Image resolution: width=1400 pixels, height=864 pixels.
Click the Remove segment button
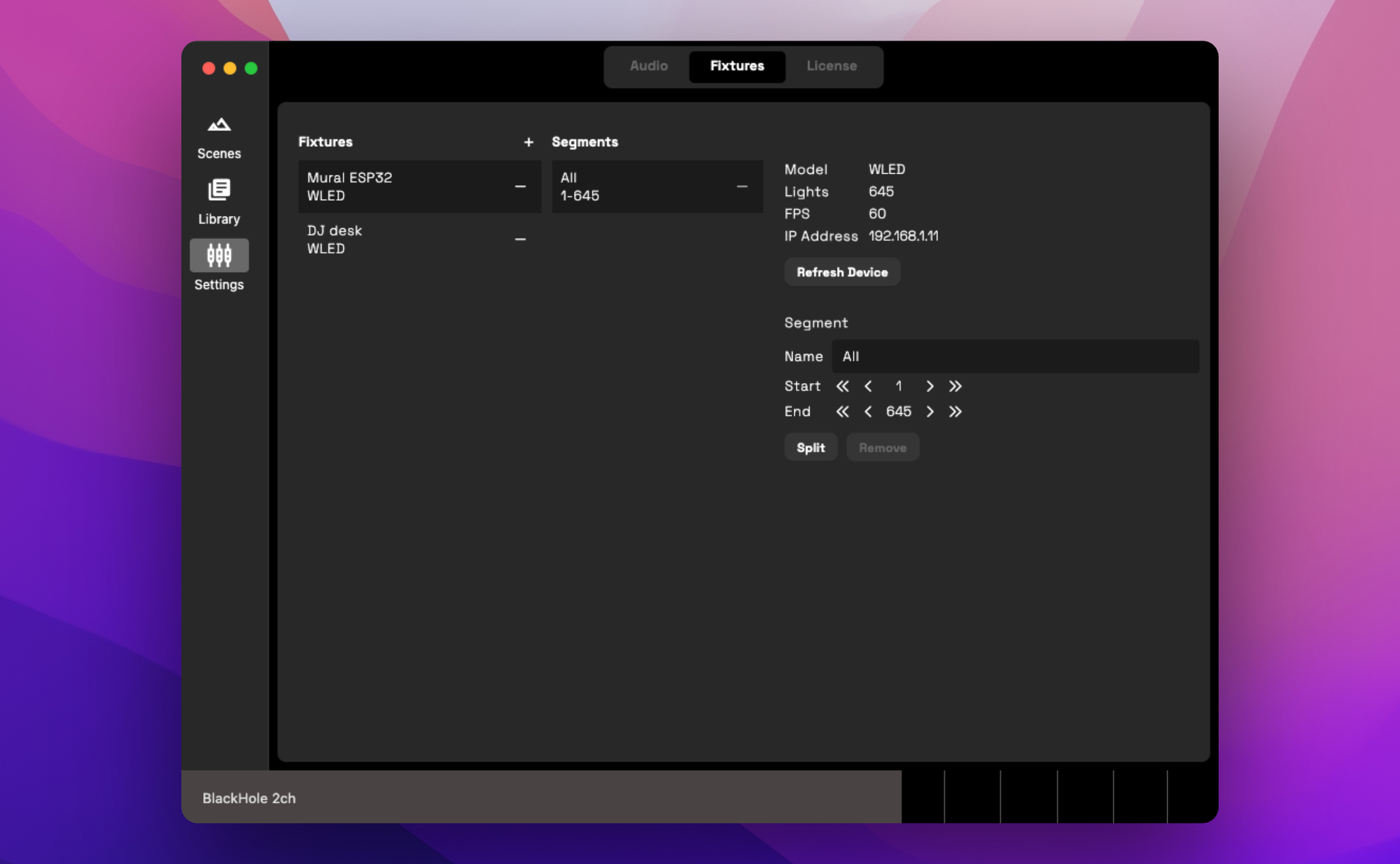point(883,447)
